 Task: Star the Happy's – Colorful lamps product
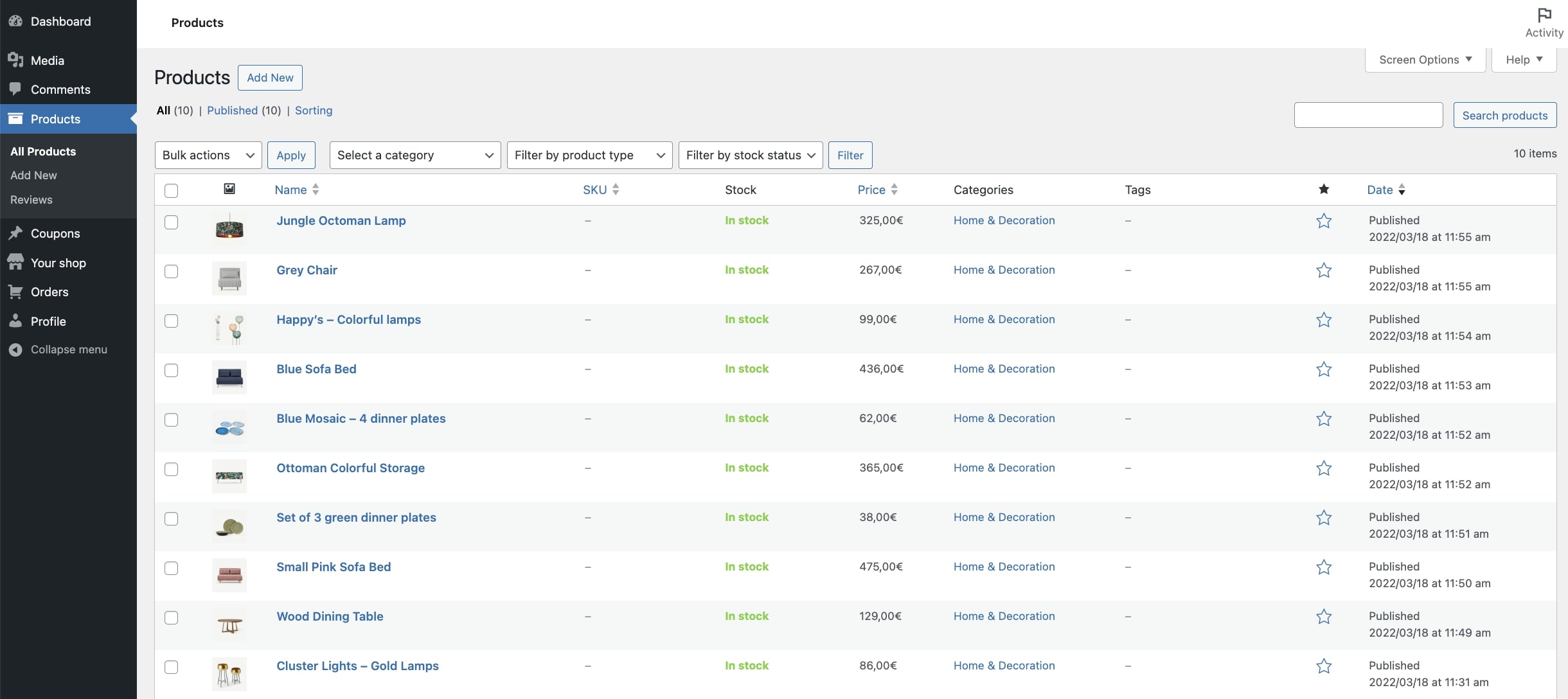coord(1324,320)
